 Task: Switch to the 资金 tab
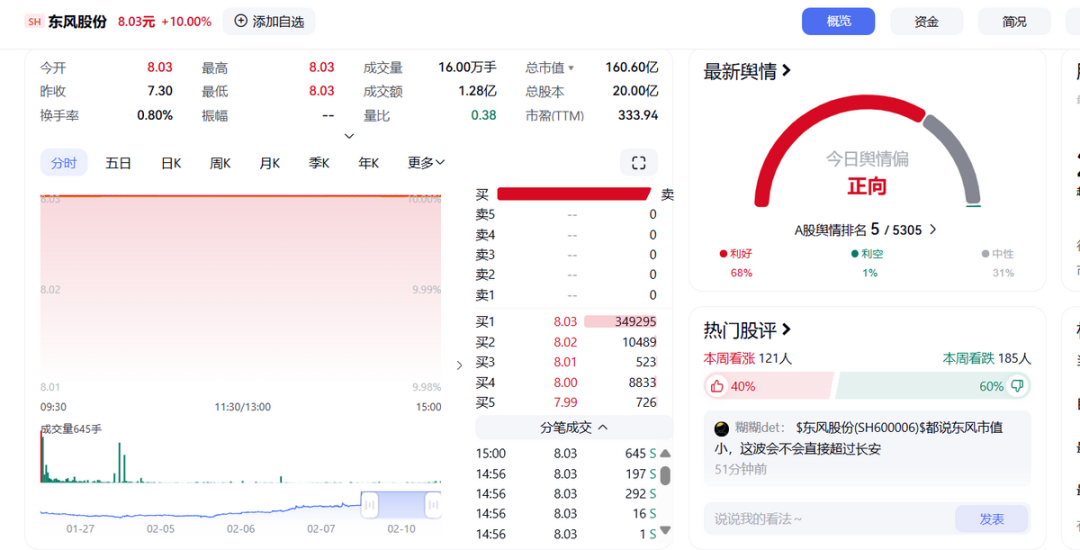click(926, 21)
